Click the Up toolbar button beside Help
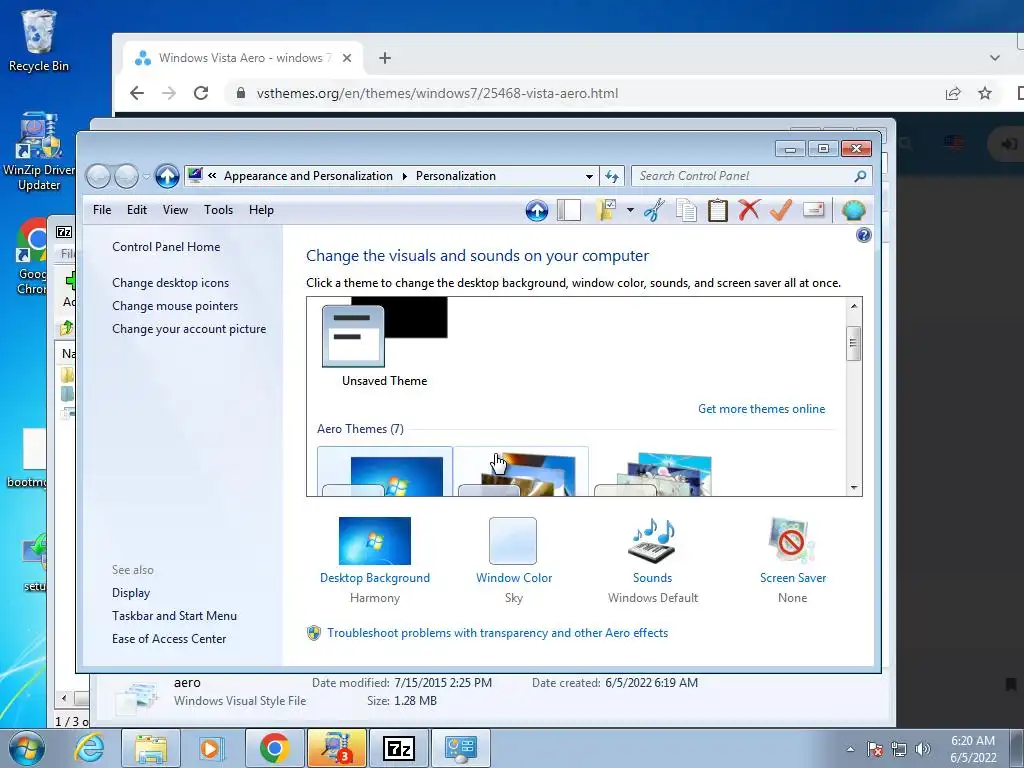Screen dimensions: 1024x768 [x=537, y=210]
